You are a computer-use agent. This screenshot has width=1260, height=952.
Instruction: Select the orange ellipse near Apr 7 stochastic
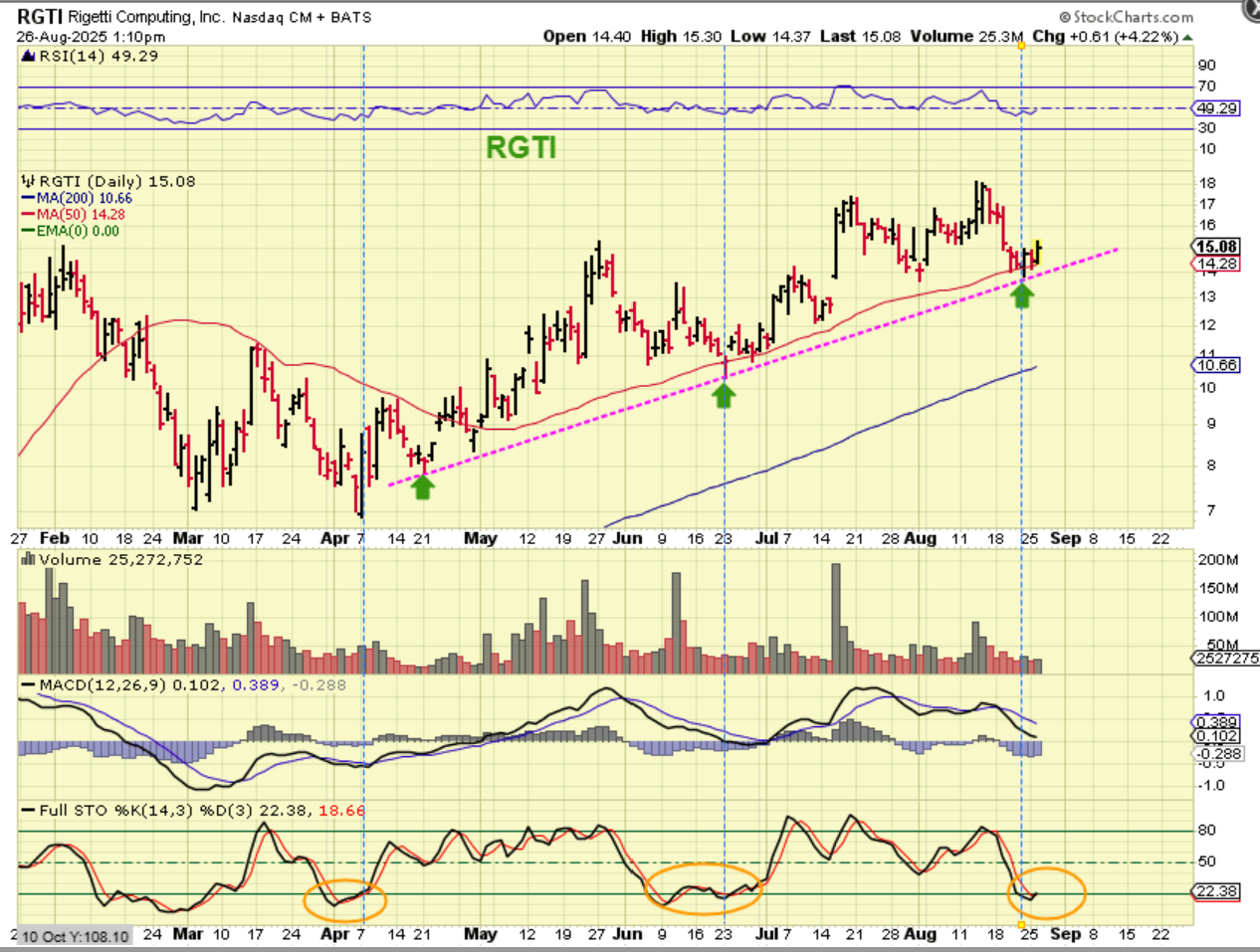(344, 899)
